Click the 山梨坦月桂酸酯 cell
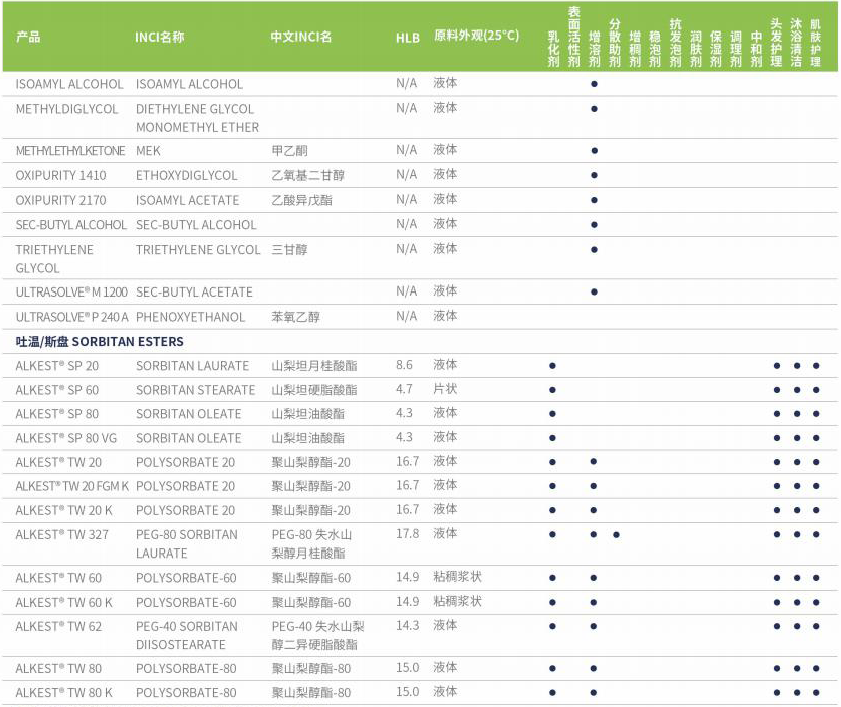This screenshot has height=707, width=841. pos(314,366)
